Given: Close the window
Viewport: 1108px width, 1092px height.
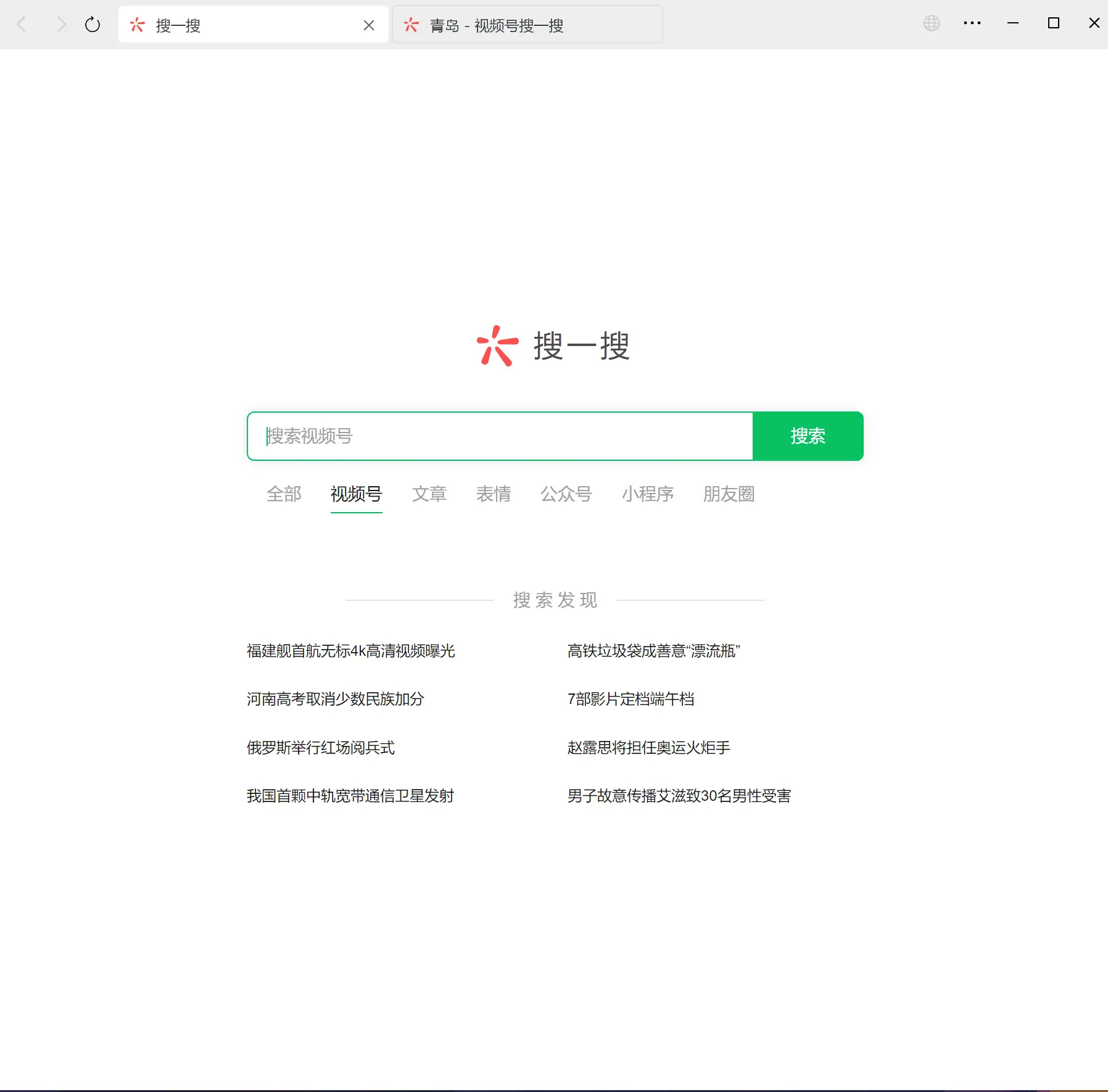Looking at the screenshot, I should (x=1094, y=23).
